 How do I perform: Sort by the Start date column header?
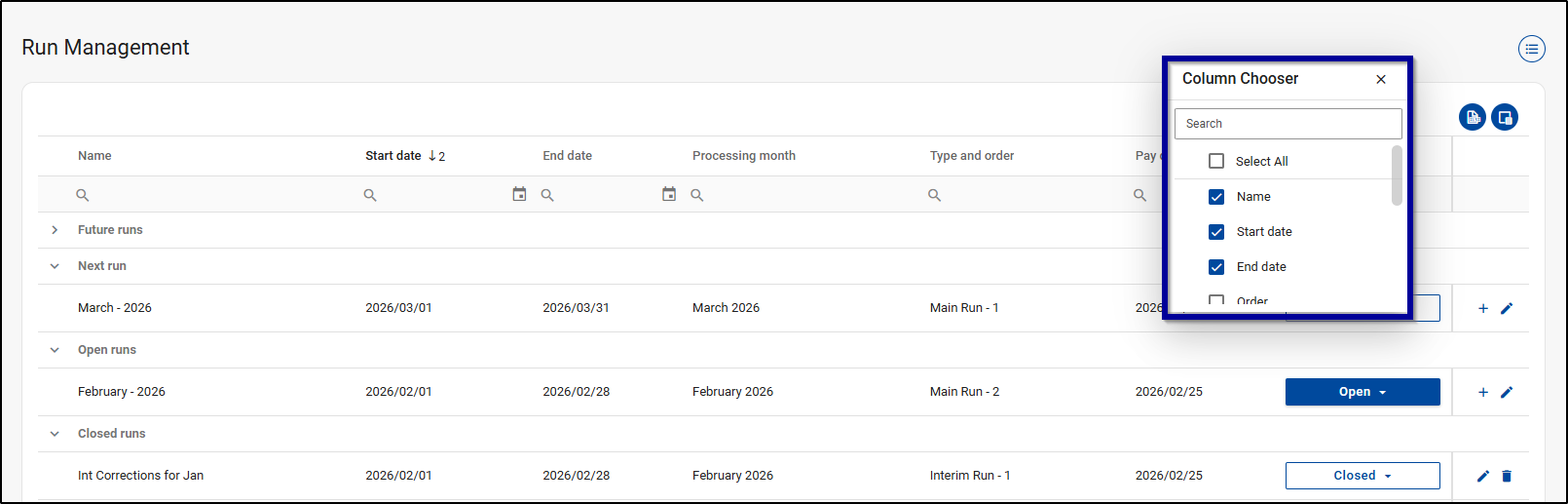392,156
